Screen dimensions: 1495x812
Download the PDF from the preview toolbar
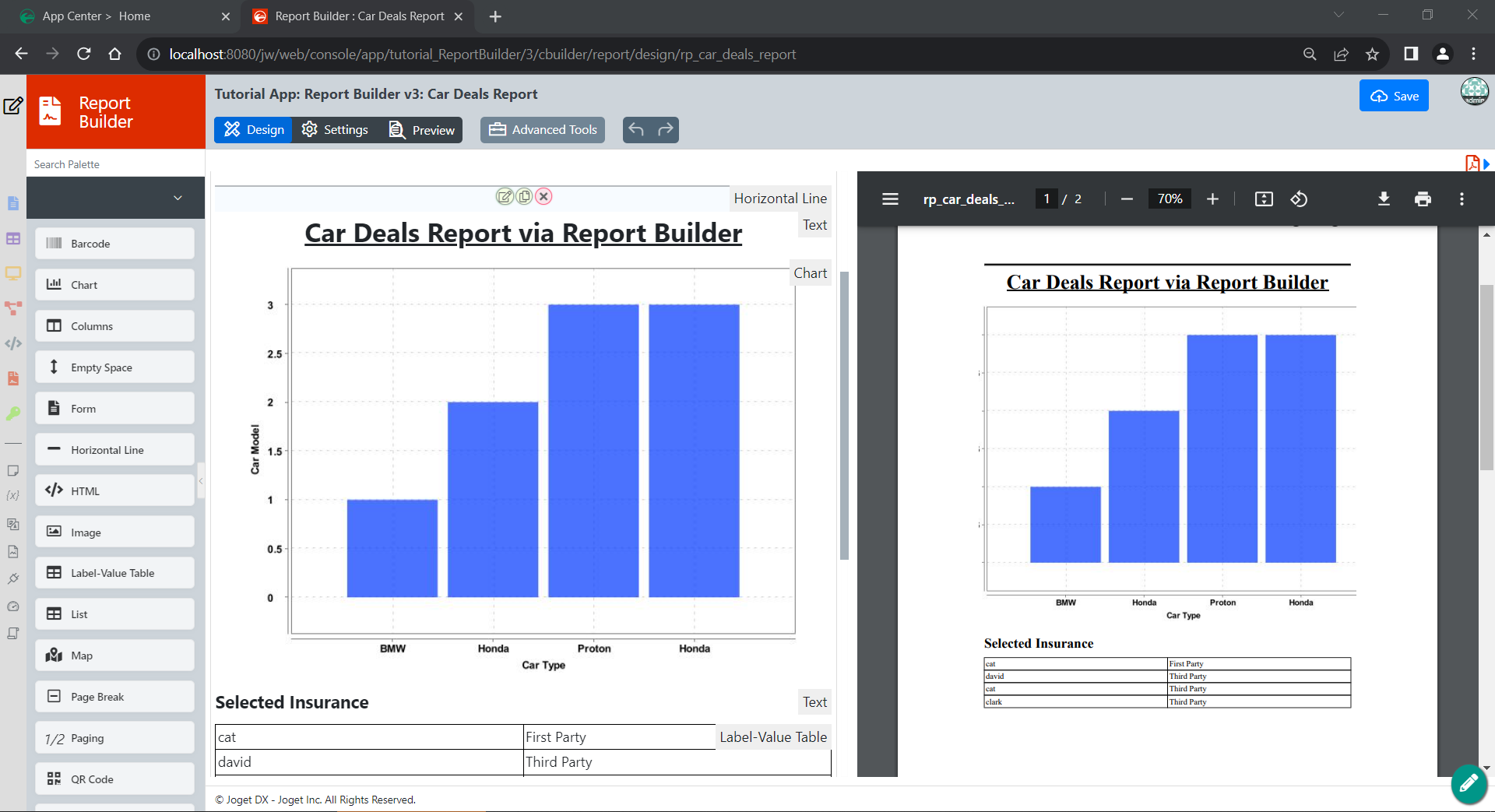tap(1384, 199)
